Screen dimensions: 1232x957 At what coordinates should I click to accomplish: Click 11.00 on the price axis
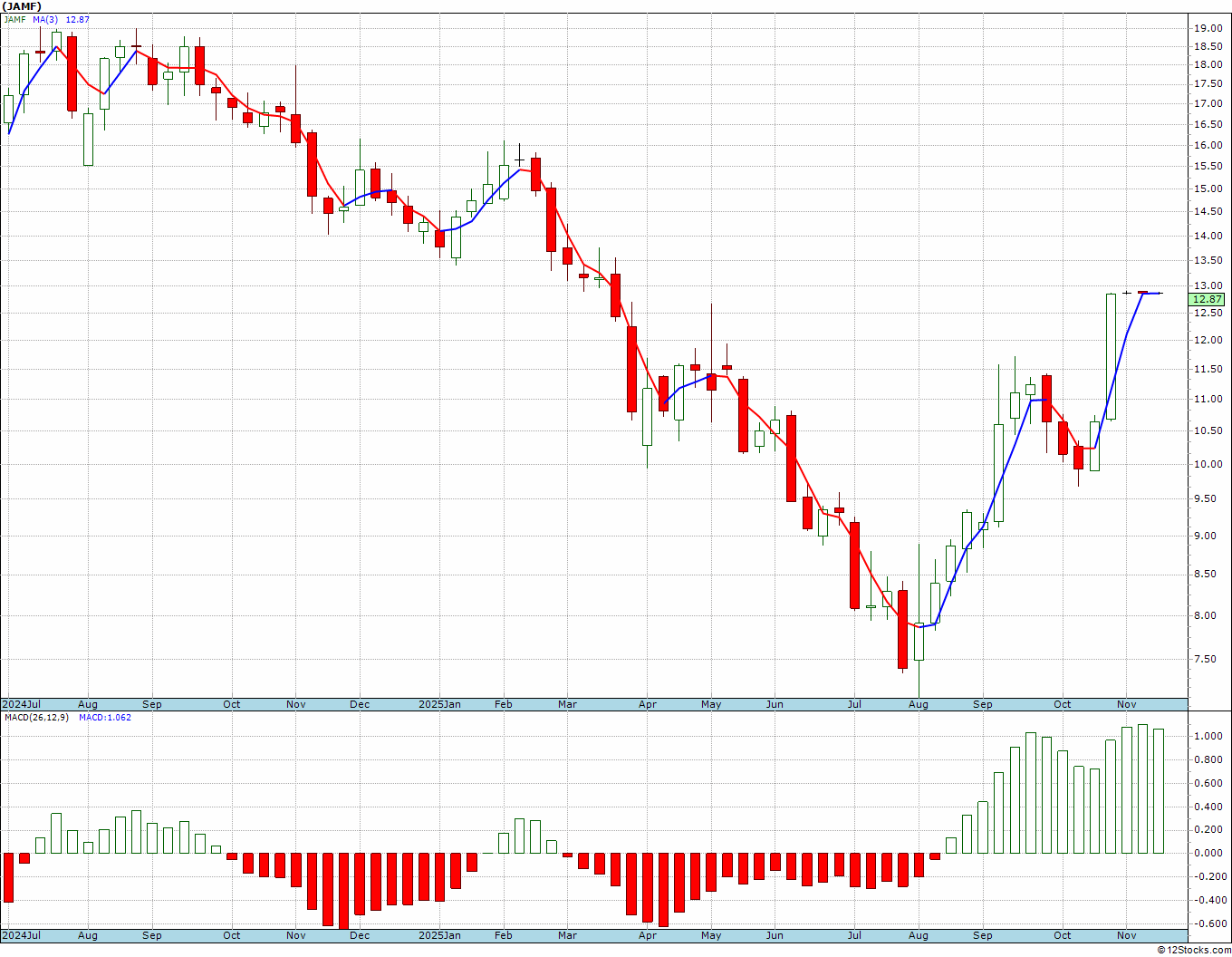click(x=1207, y=399)
